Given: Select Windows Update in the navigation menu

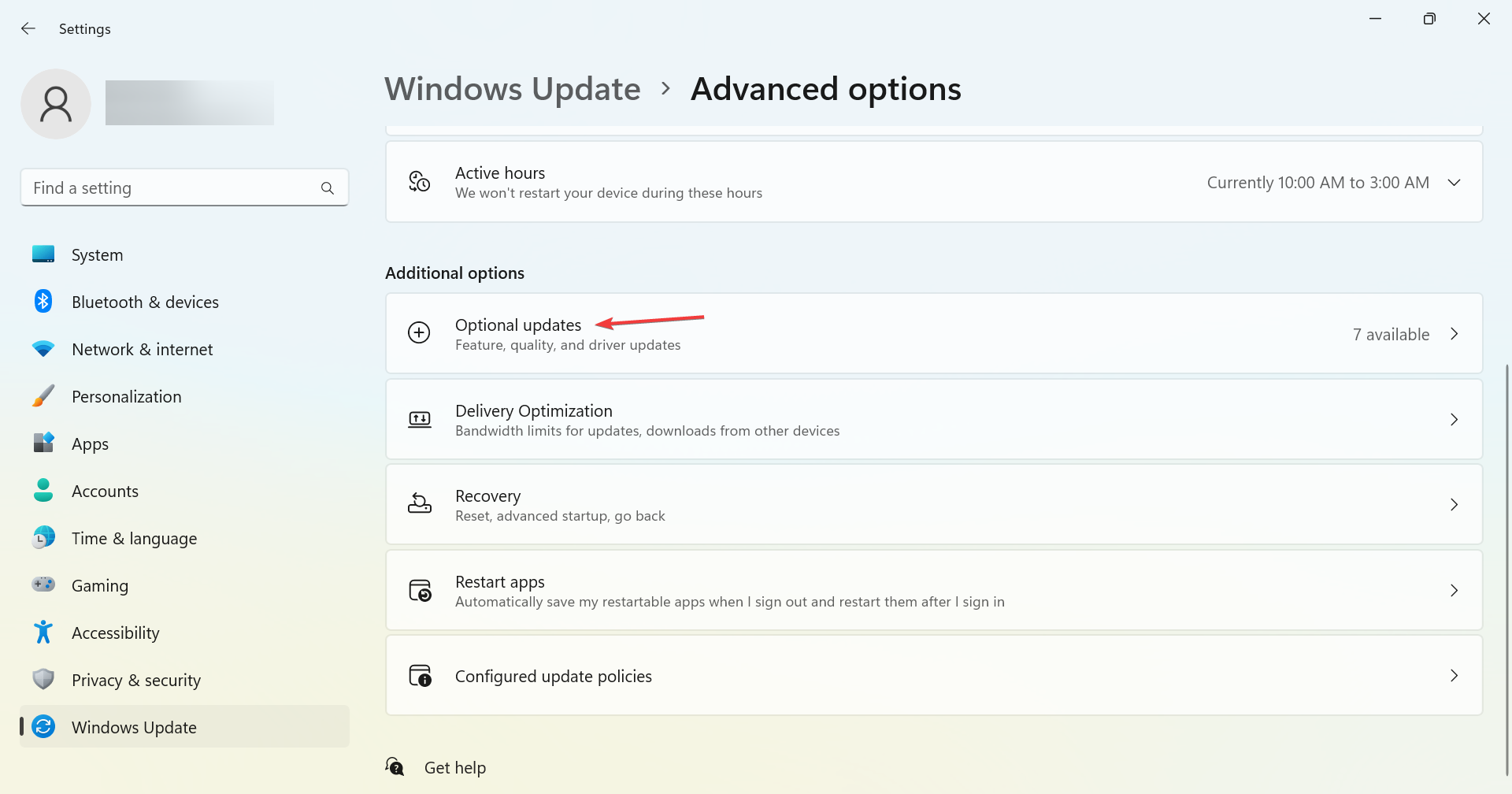Looking at the screenshot, I should [x=134, y=726].
